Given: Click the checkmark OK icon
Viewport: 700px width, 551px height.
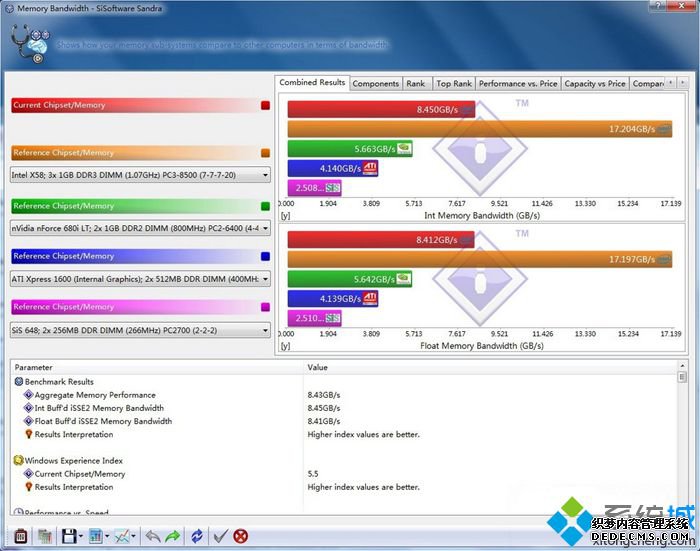Looking at the screenshot, I should pos(221,536).
